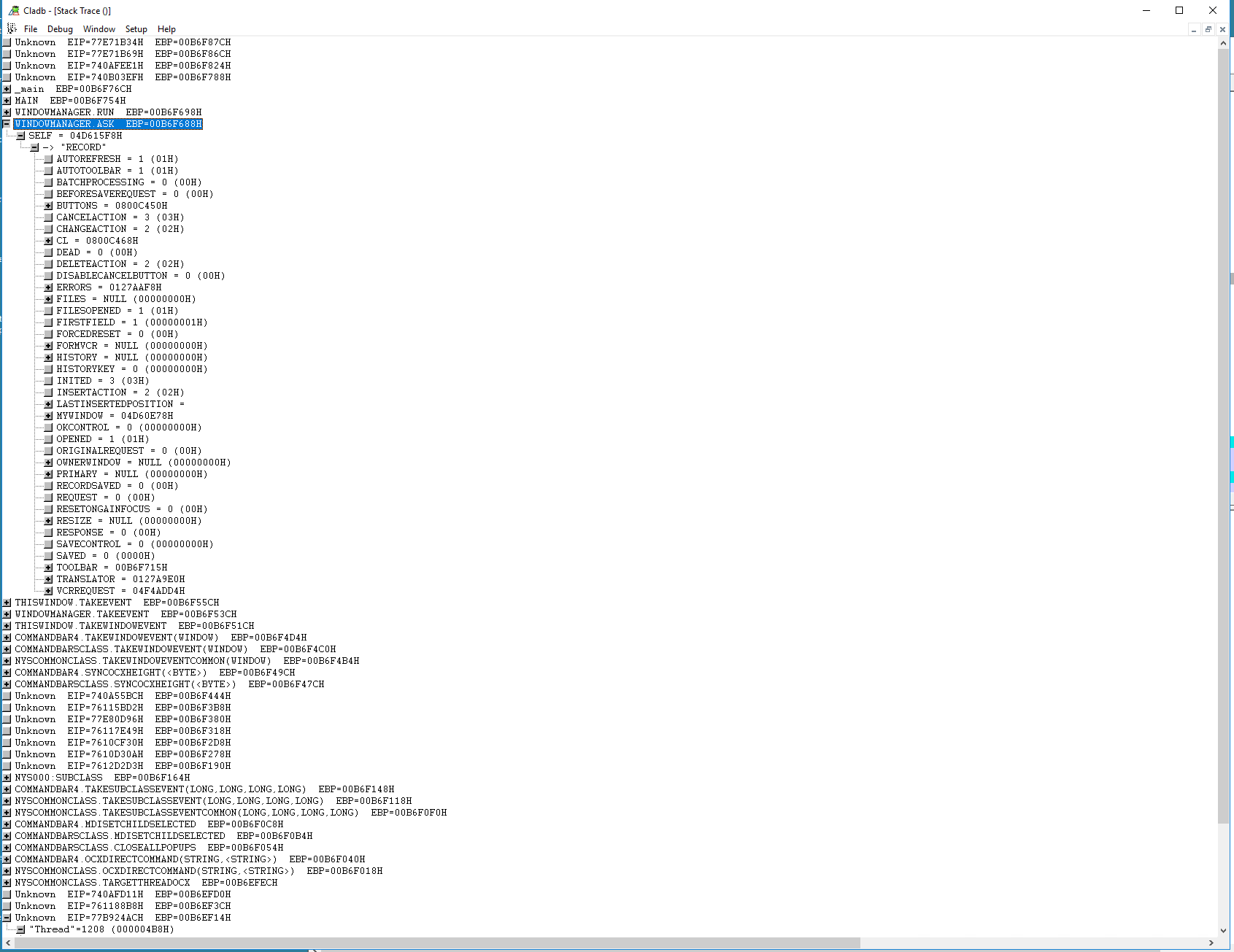This screenshot has width=1234, height=952.
Task: Click the Cladb application icon in title bar
Action: [14, 10]
